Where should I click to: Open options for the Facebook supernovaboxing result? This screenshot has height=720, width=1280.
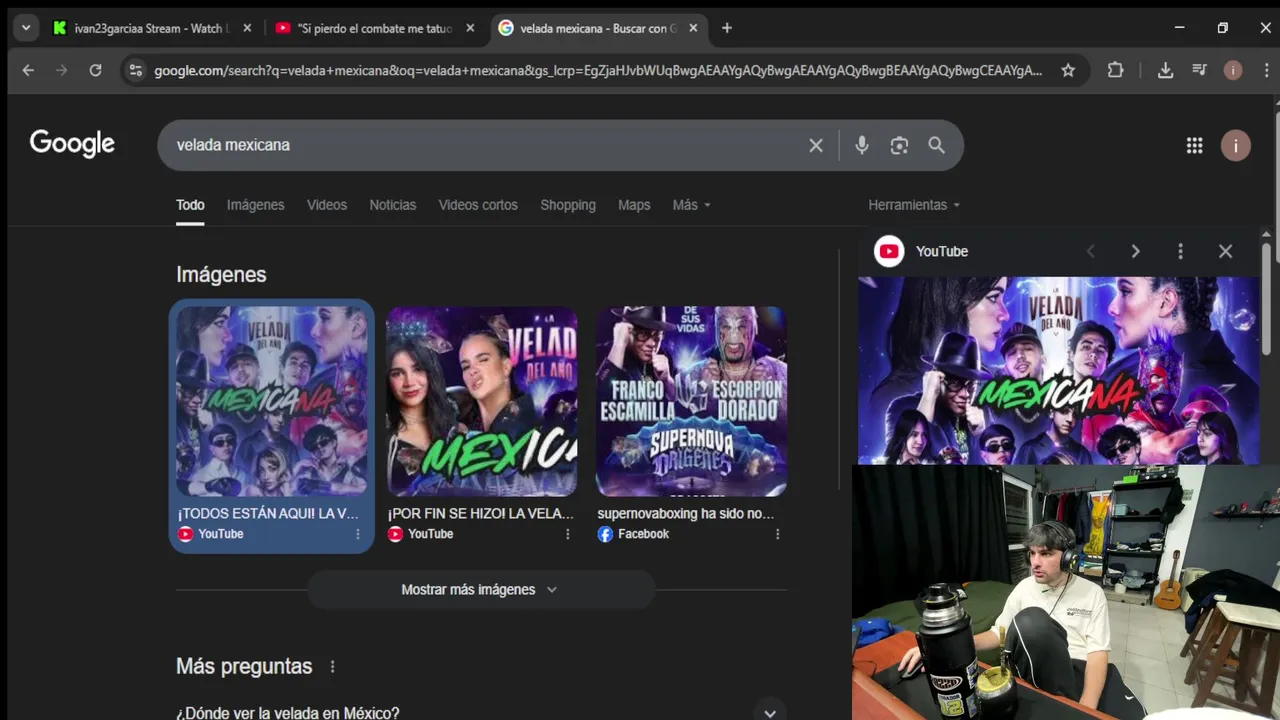pos(778,534)
